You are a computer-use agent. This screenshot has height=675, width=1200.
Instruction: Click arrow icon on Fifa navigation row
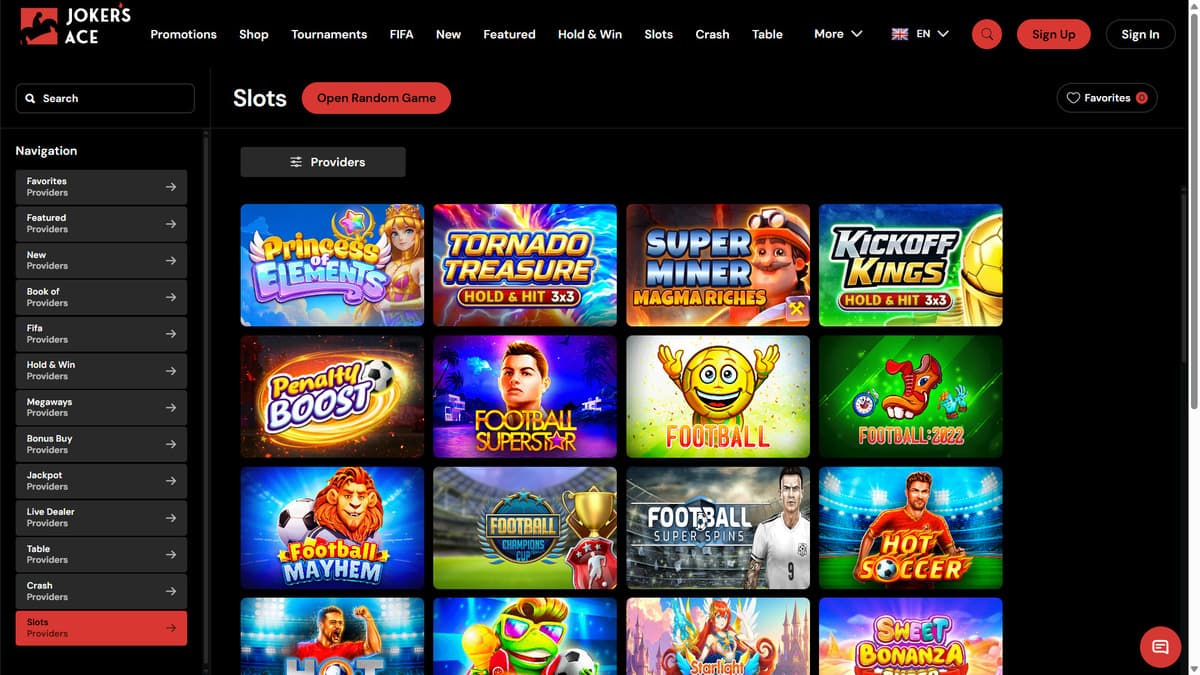pos(171,334)
